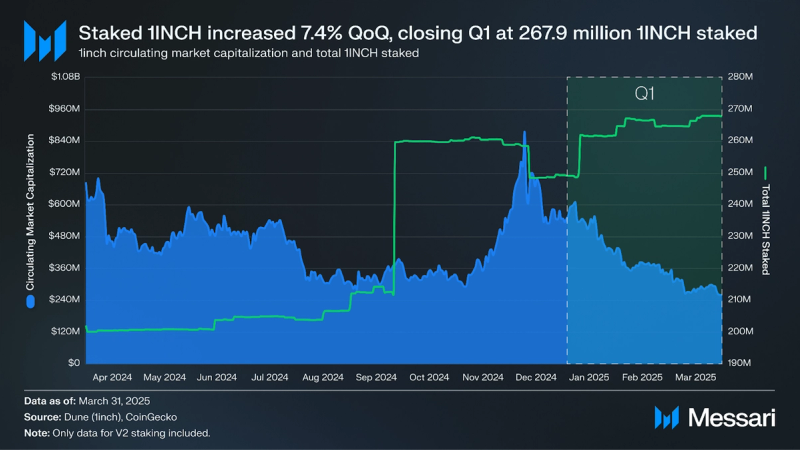Viewport: 800px width, 450px height.
Task: Click the 280M right axis value
Action: click(x=740, y=77)
